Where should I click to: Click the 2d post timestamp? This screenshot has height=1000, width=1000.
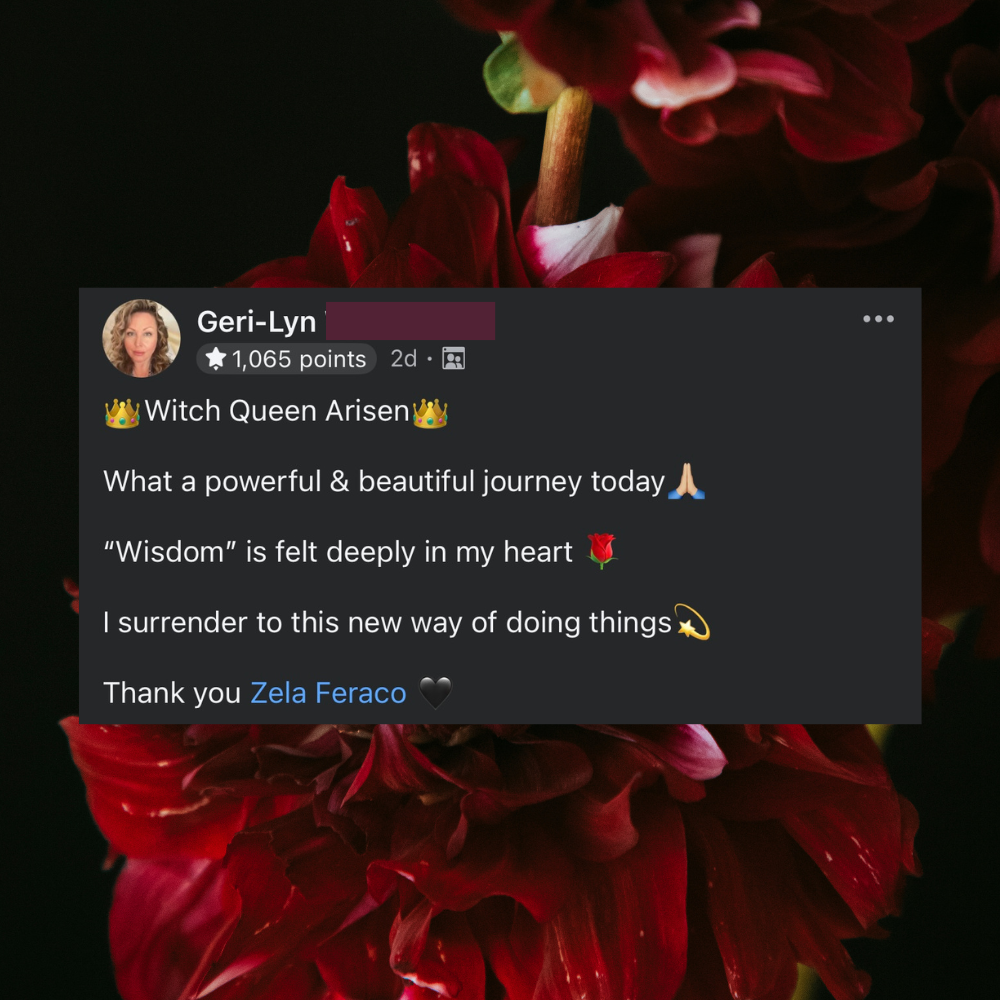pyautogui.click(x=403, y=358)
